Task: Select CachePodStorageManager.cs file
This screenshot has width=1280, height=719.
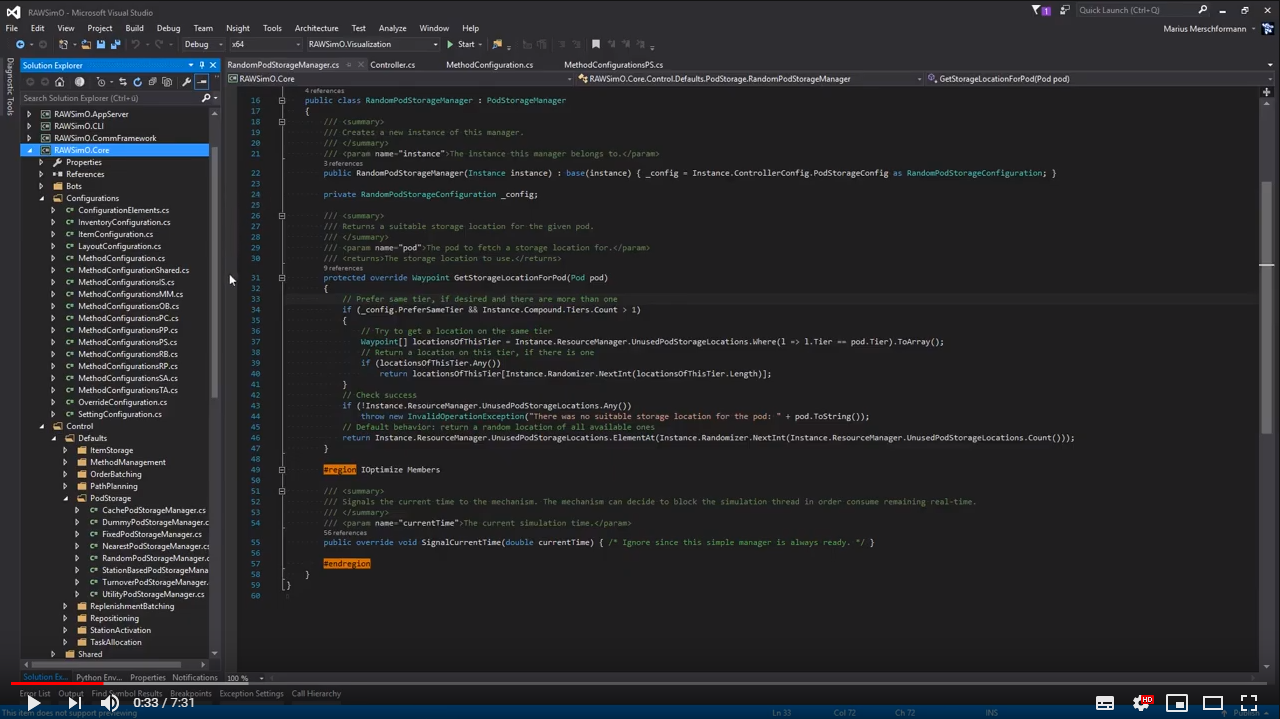Action: tap(153, 510)
